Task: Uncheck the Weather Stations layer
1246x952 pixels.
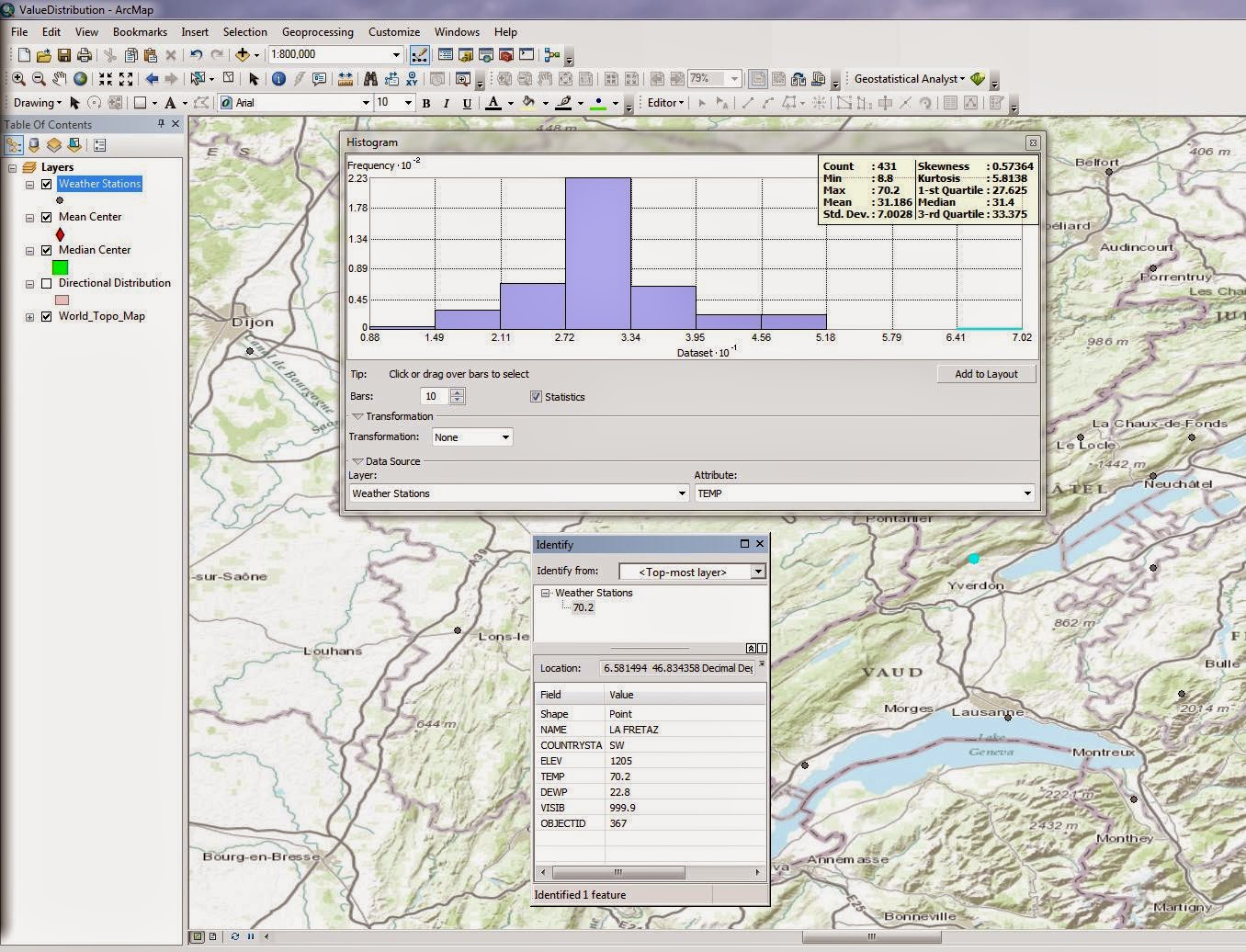Action: (46, 184)
